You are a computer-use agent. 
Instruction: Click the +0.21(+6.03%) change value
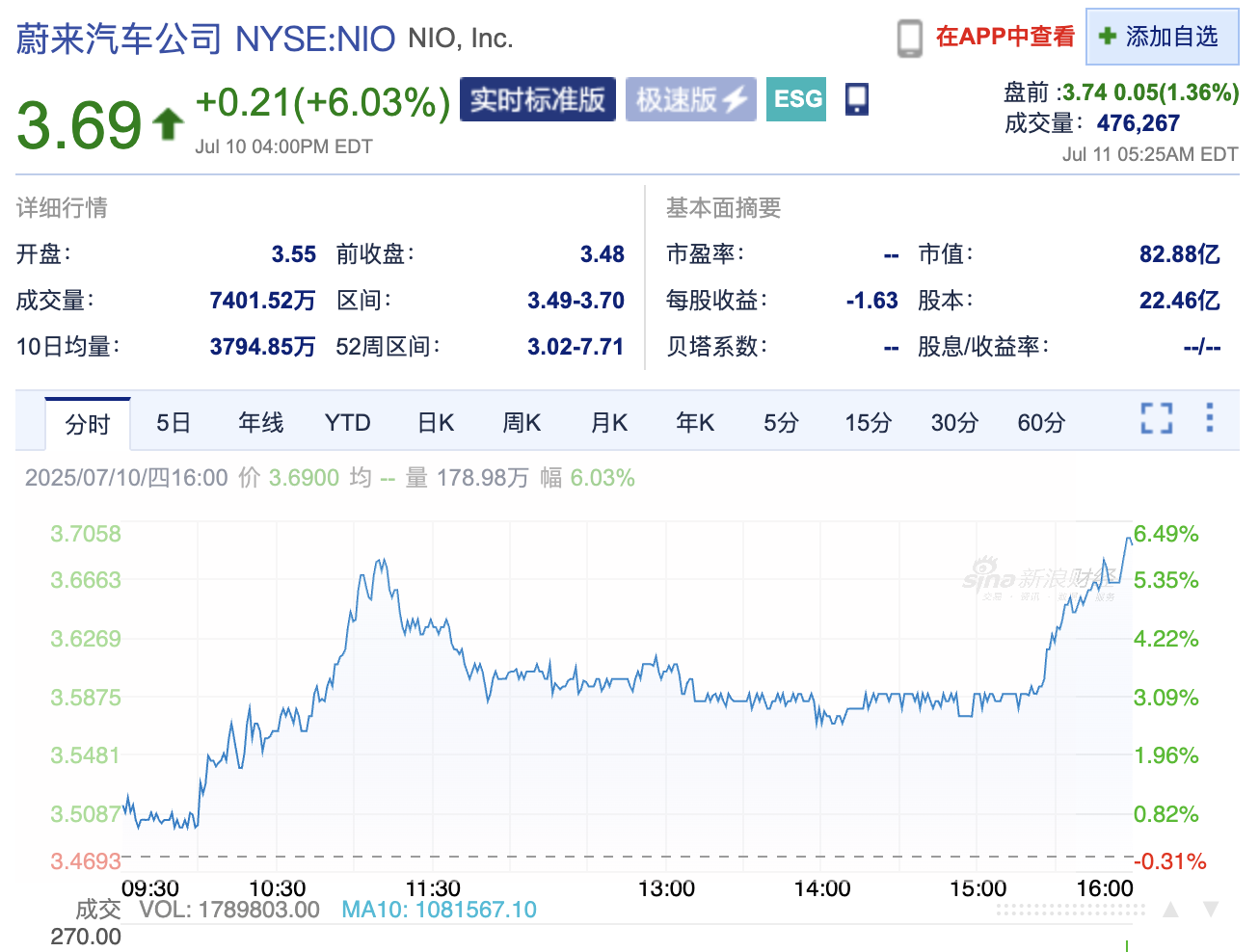pyautogui.click(x=323, y=102)
